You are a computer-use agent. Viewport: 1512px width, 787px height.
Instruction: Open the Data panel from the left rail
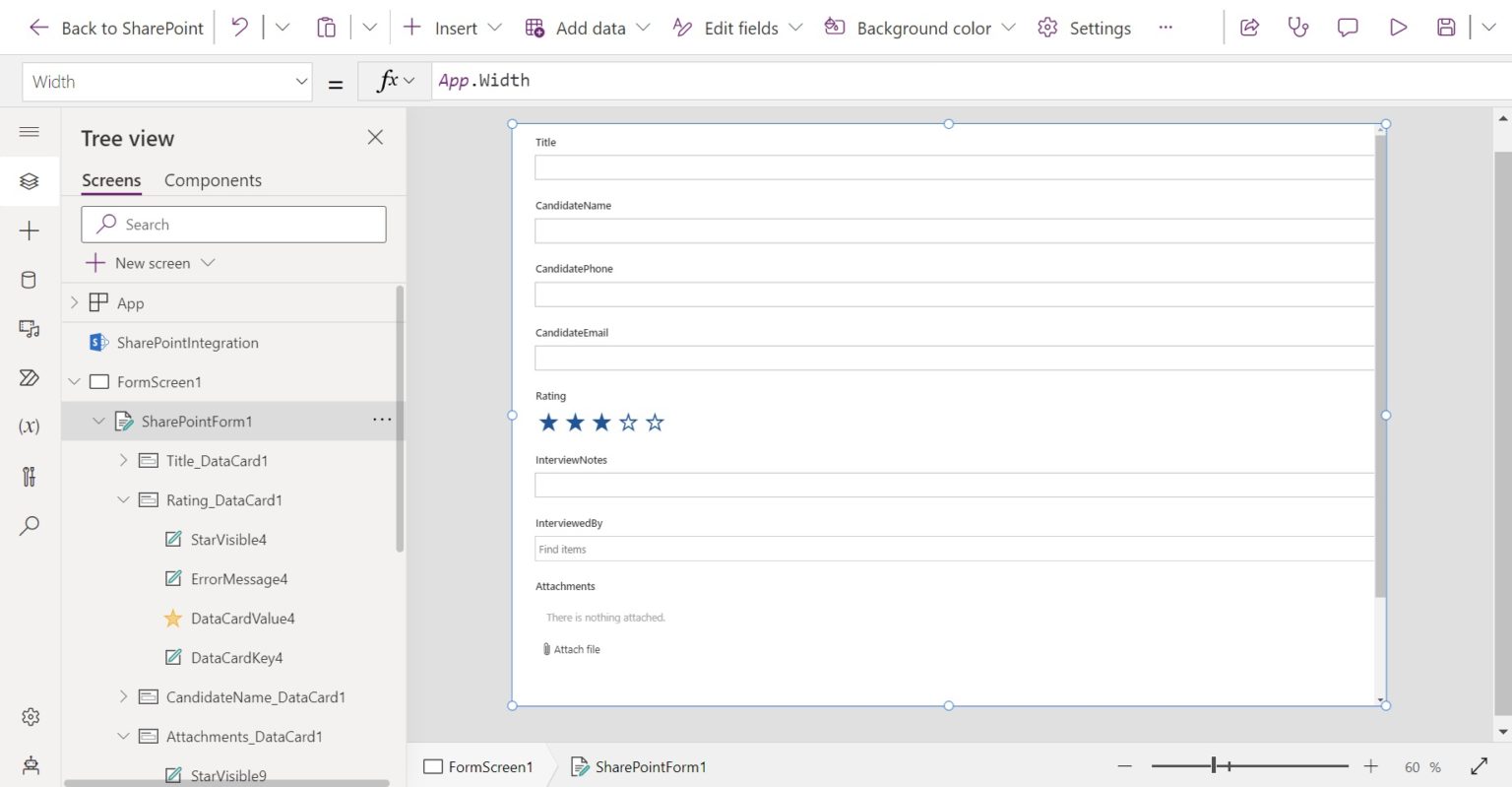tap(30, 280)
